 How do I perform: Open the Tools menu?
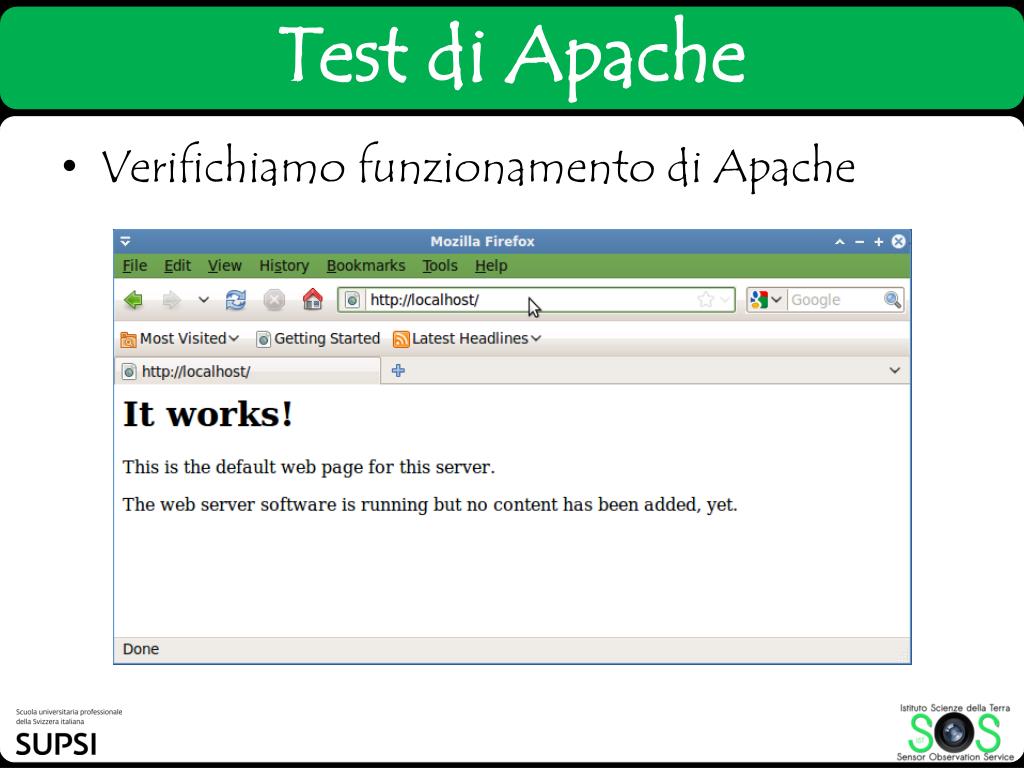pos(440,266)
